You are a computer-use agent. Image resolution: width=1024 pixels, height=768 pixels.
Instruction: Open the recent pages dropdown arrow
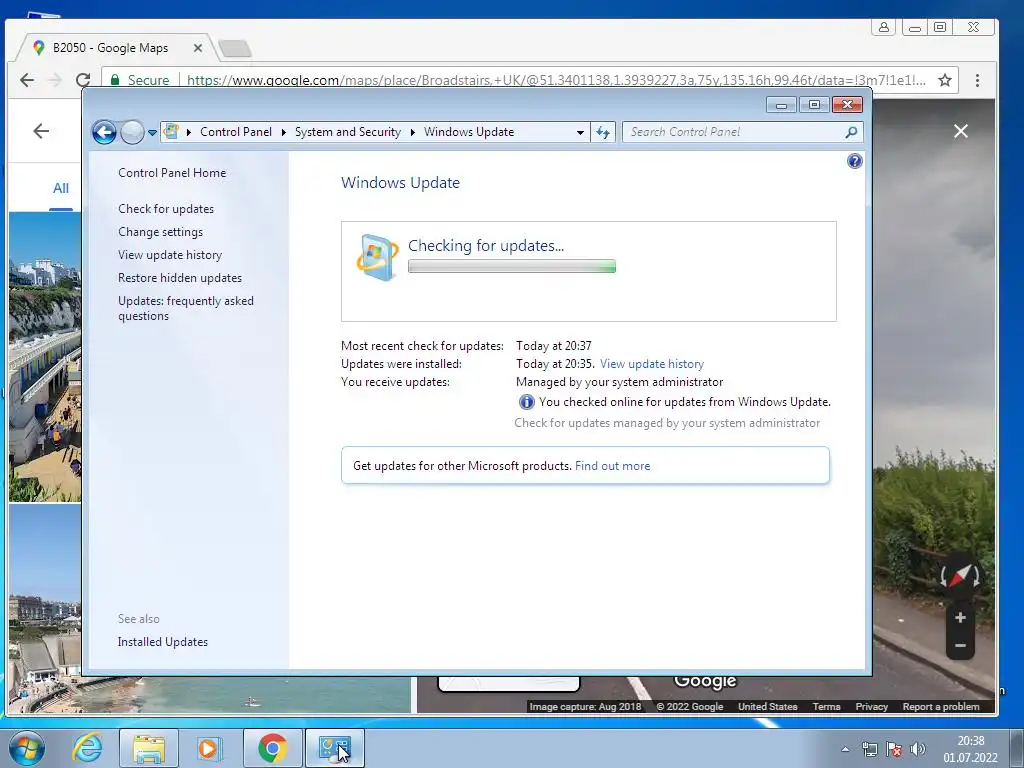[152, 133]
